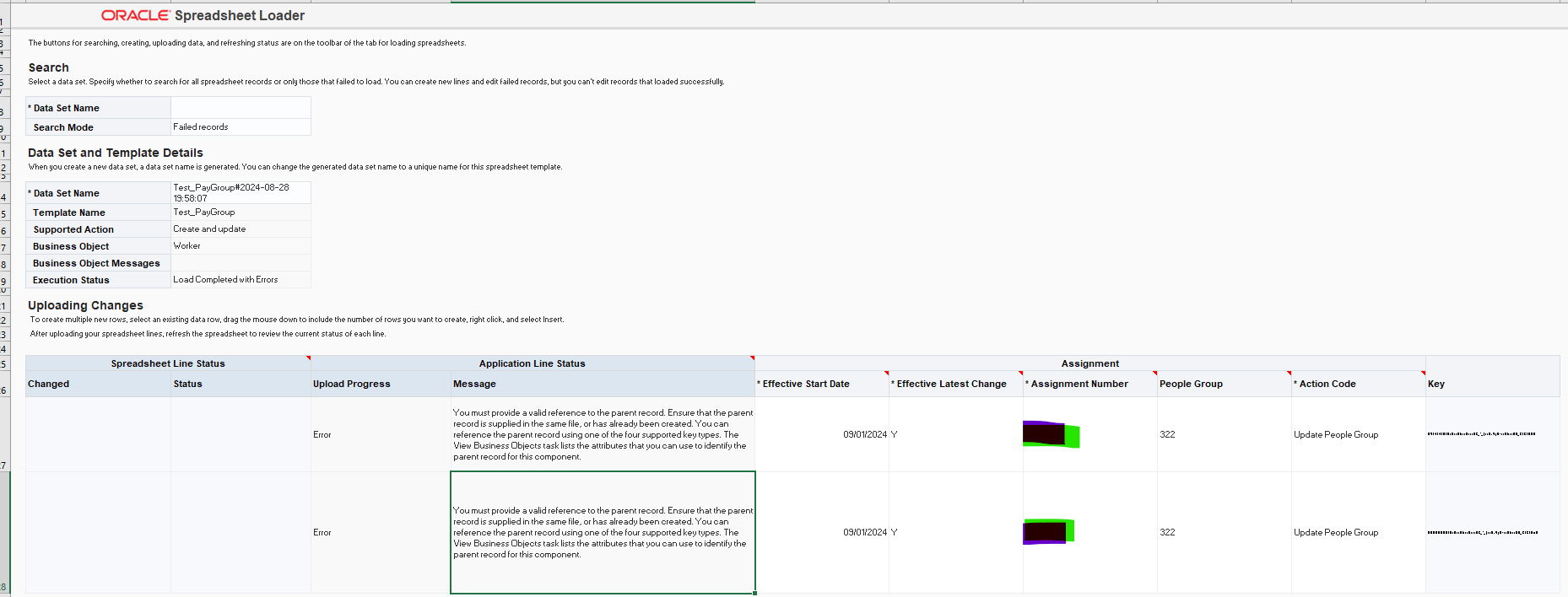Click the Search section heading
This screenshot has width=1568, height=597.
(49, 67)
